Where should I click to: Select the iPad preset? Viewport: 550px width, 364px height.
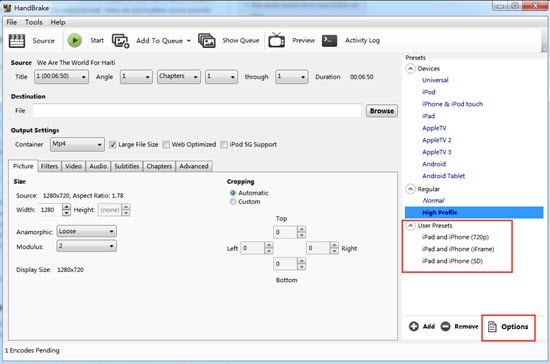[x=428, y=116]
